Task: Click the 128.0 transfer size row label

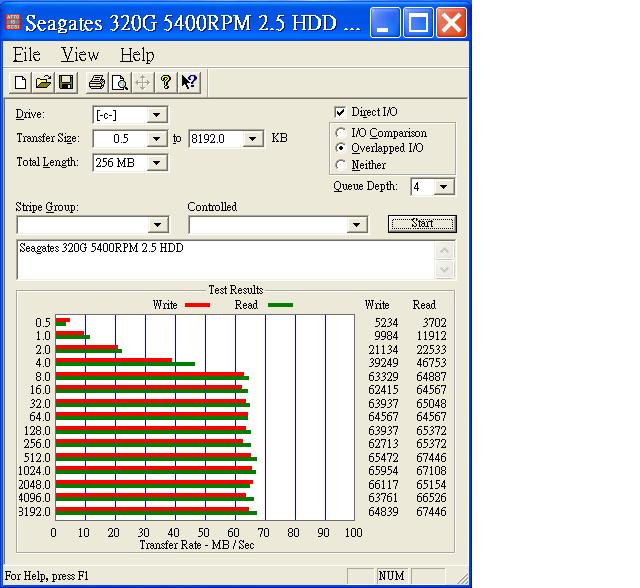Action: point(36,431)
